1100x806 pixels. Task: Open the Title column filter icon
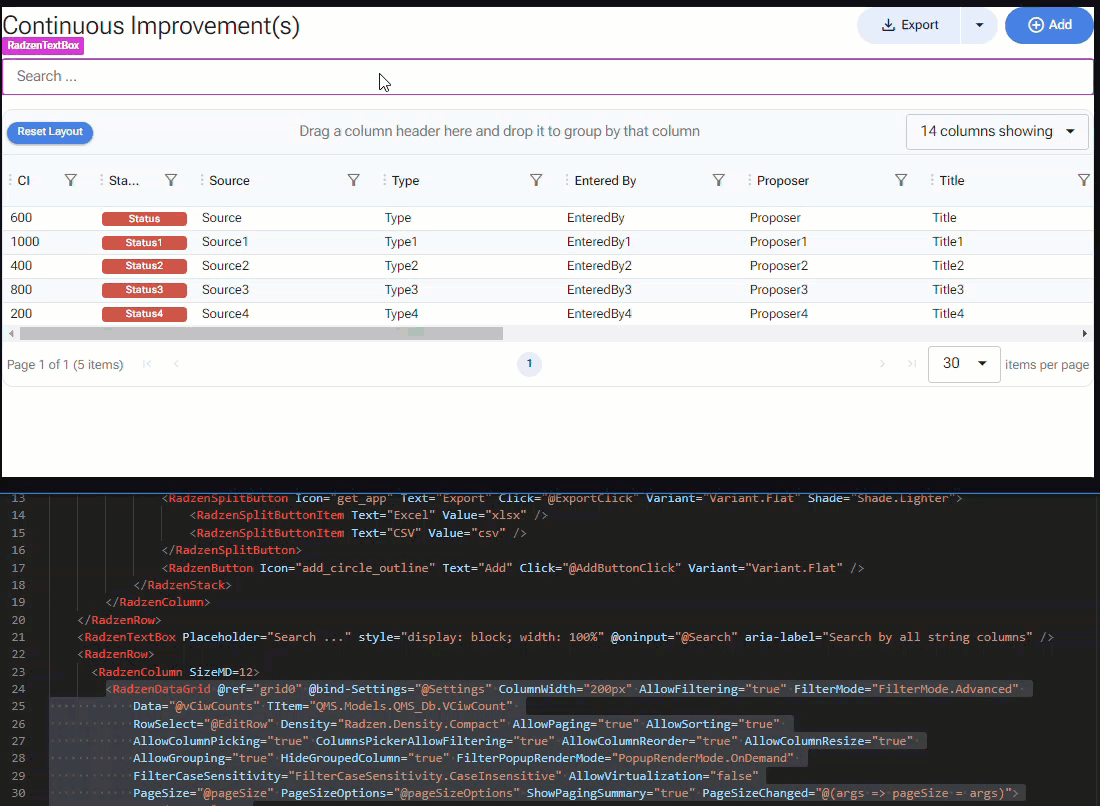(x=1084, y=180)
